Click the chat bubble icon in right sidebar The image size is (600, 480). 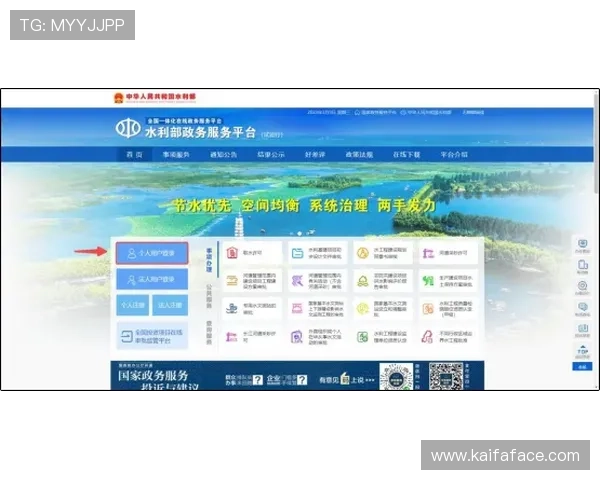click(x=582, y=309)
